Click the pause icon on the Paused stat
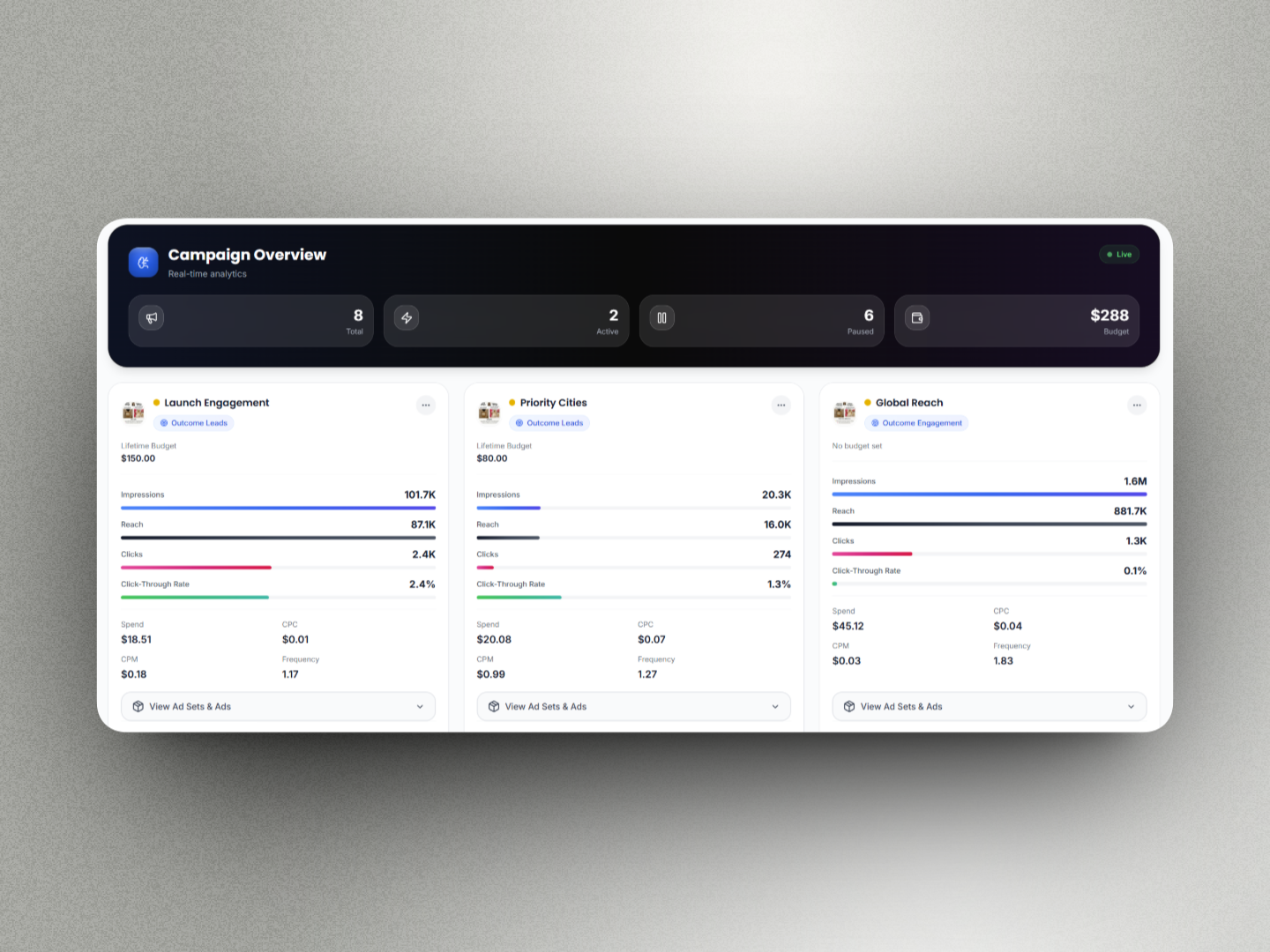This screenshot has height=952, width=1270. click(661, 318)
